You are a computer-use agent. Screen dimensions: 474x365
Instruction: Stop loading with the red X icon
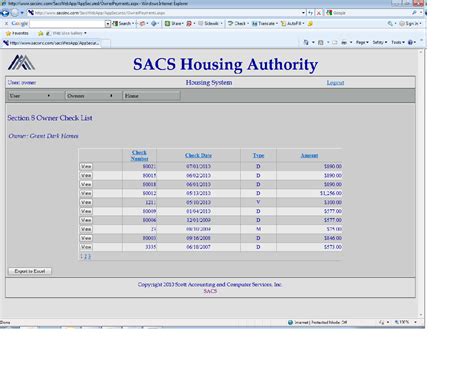point(319,13)
